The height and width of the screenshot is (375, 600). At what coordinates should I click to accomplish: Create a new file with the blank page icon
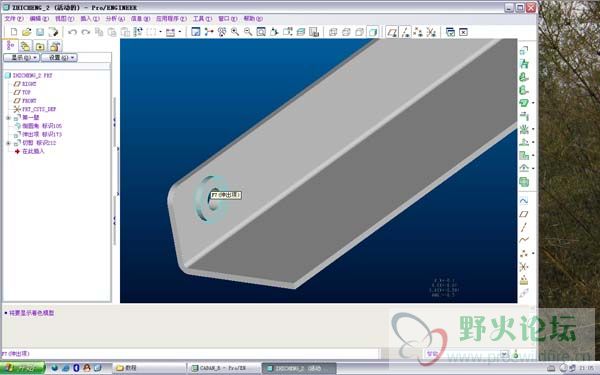point(14,32)
